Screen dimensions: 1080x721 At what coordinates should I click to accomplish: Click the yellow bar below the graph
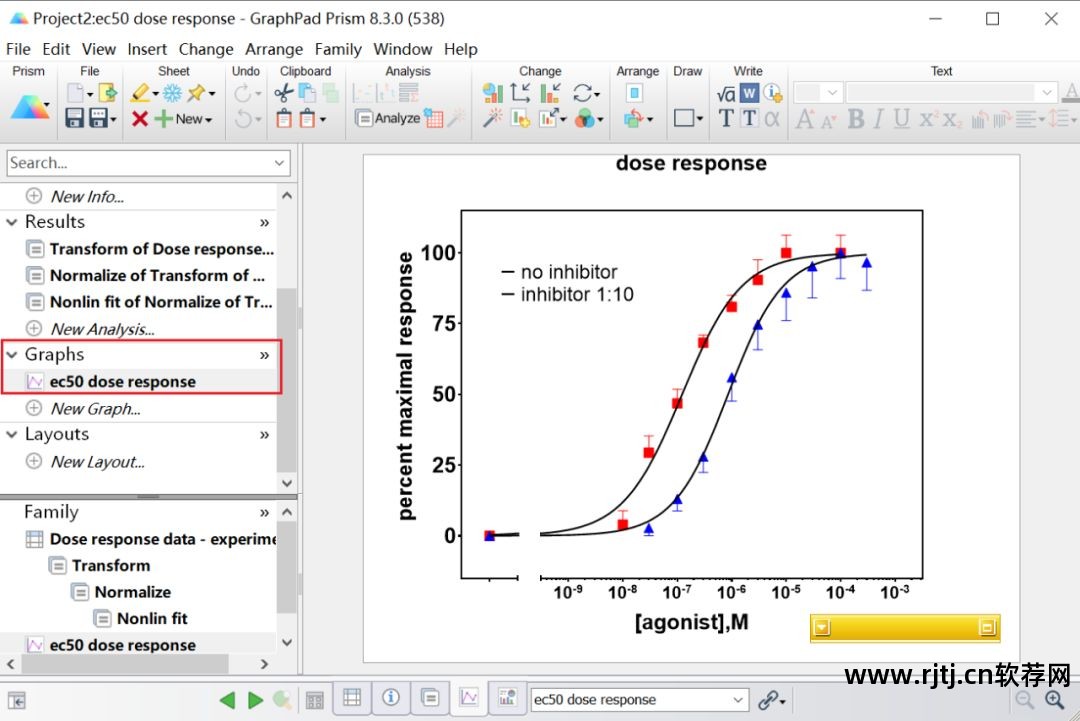pyautogui.click(x=904, y=628)
